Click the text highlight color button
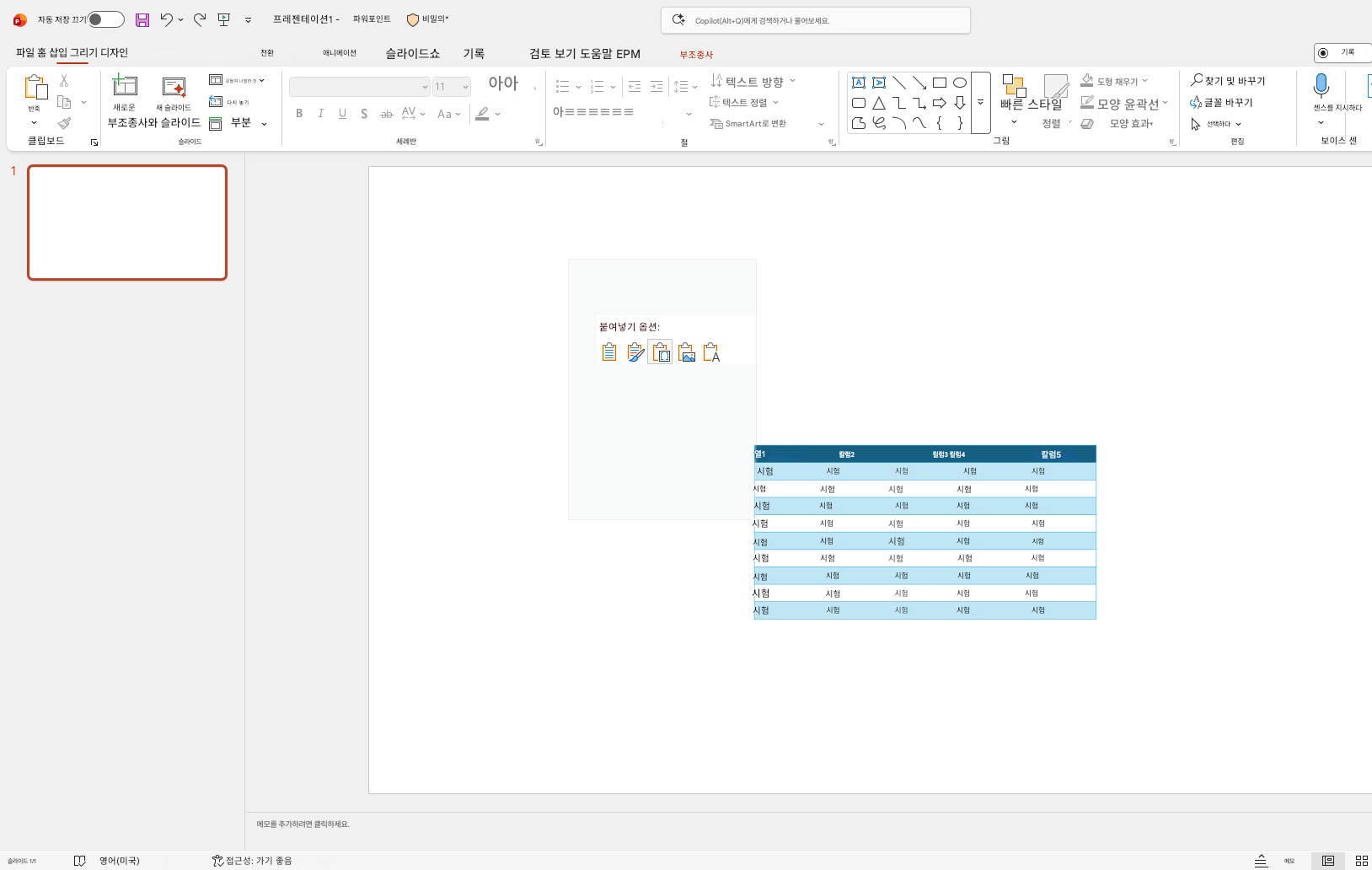 pyautogui.click(x=482, y=114)
